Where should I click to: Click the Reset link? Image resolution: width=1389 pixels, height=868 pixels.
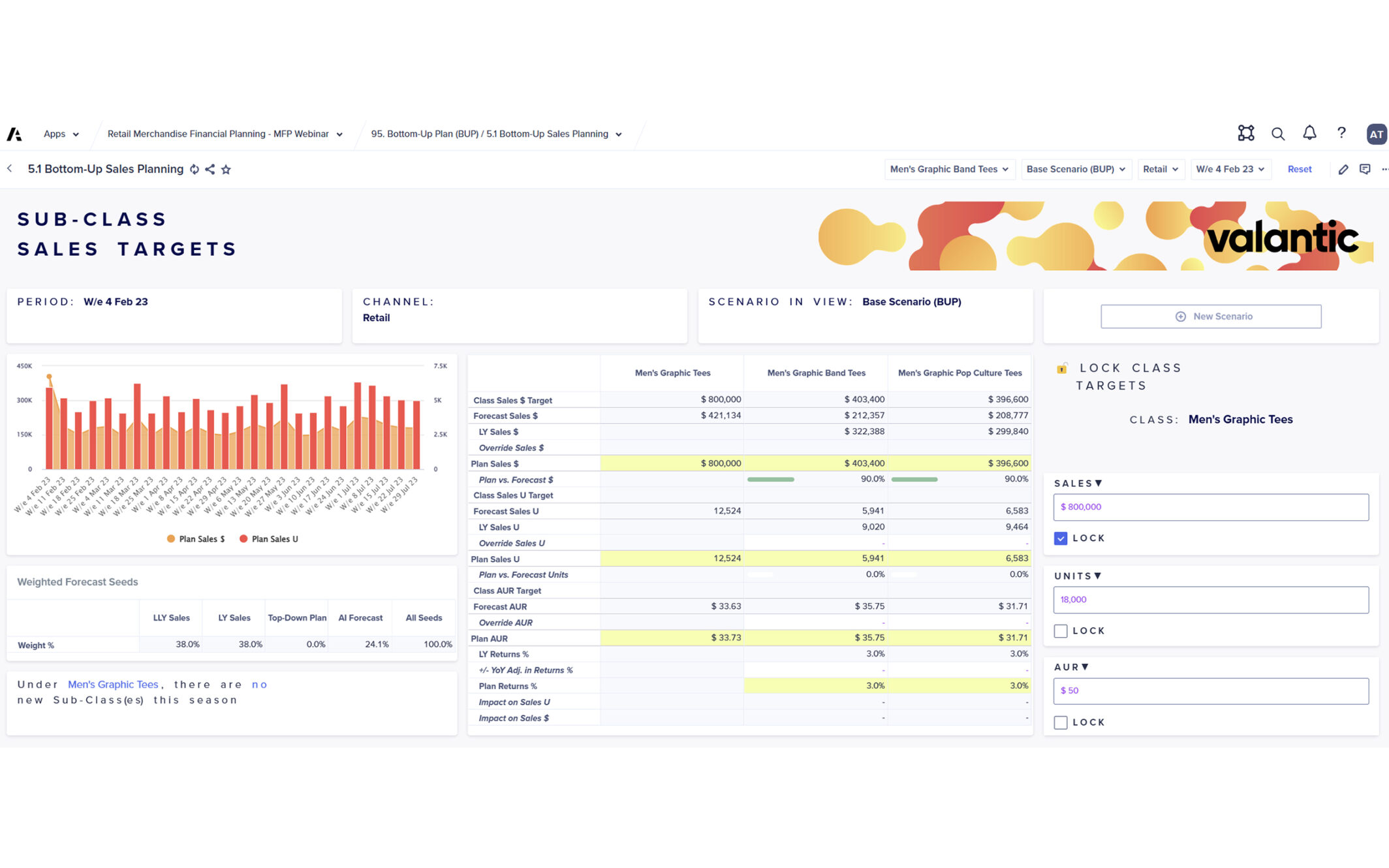coord(1299,169)
